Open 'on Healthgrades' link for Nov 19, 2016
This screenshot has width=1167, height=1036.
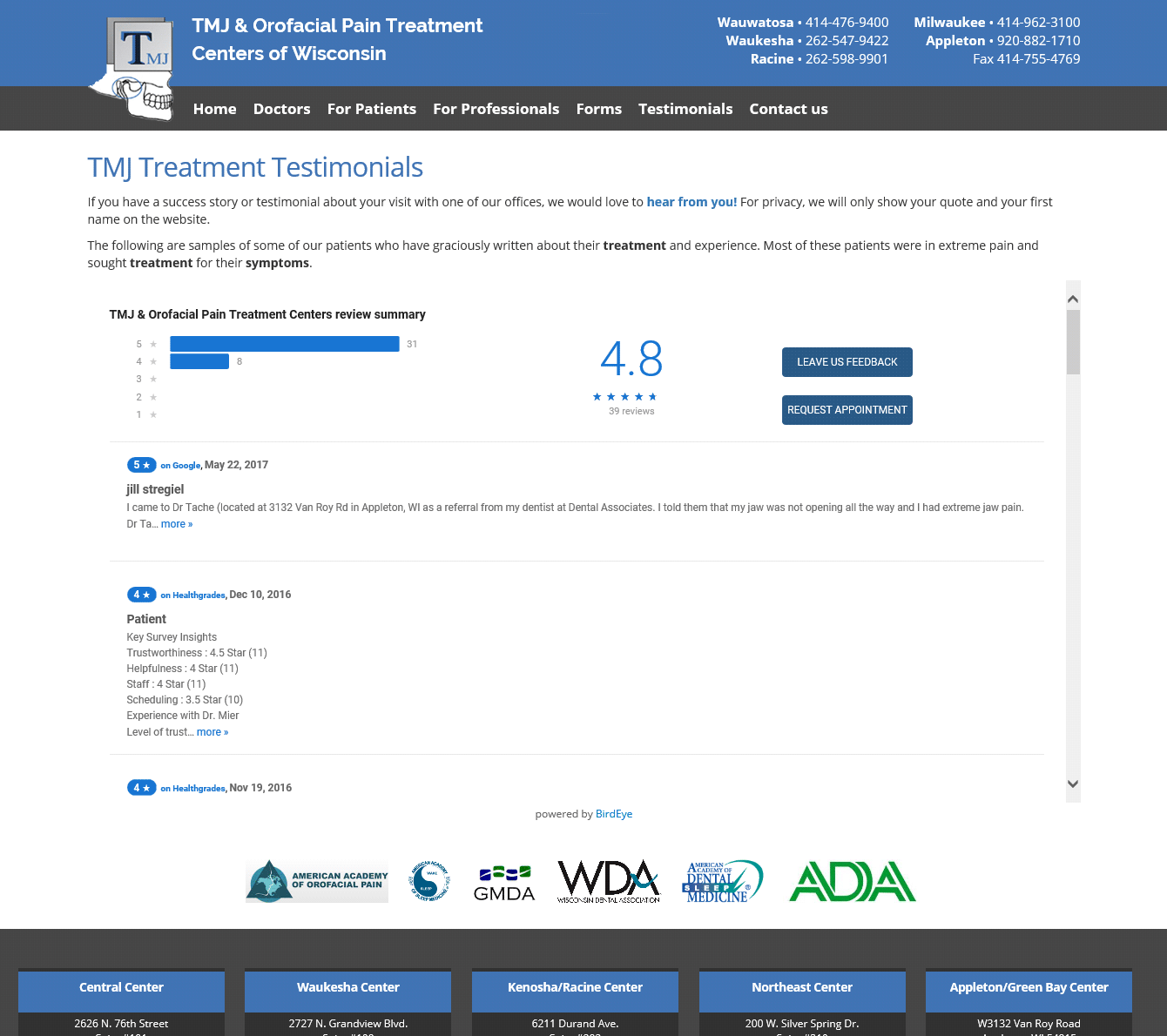[192, 789]
